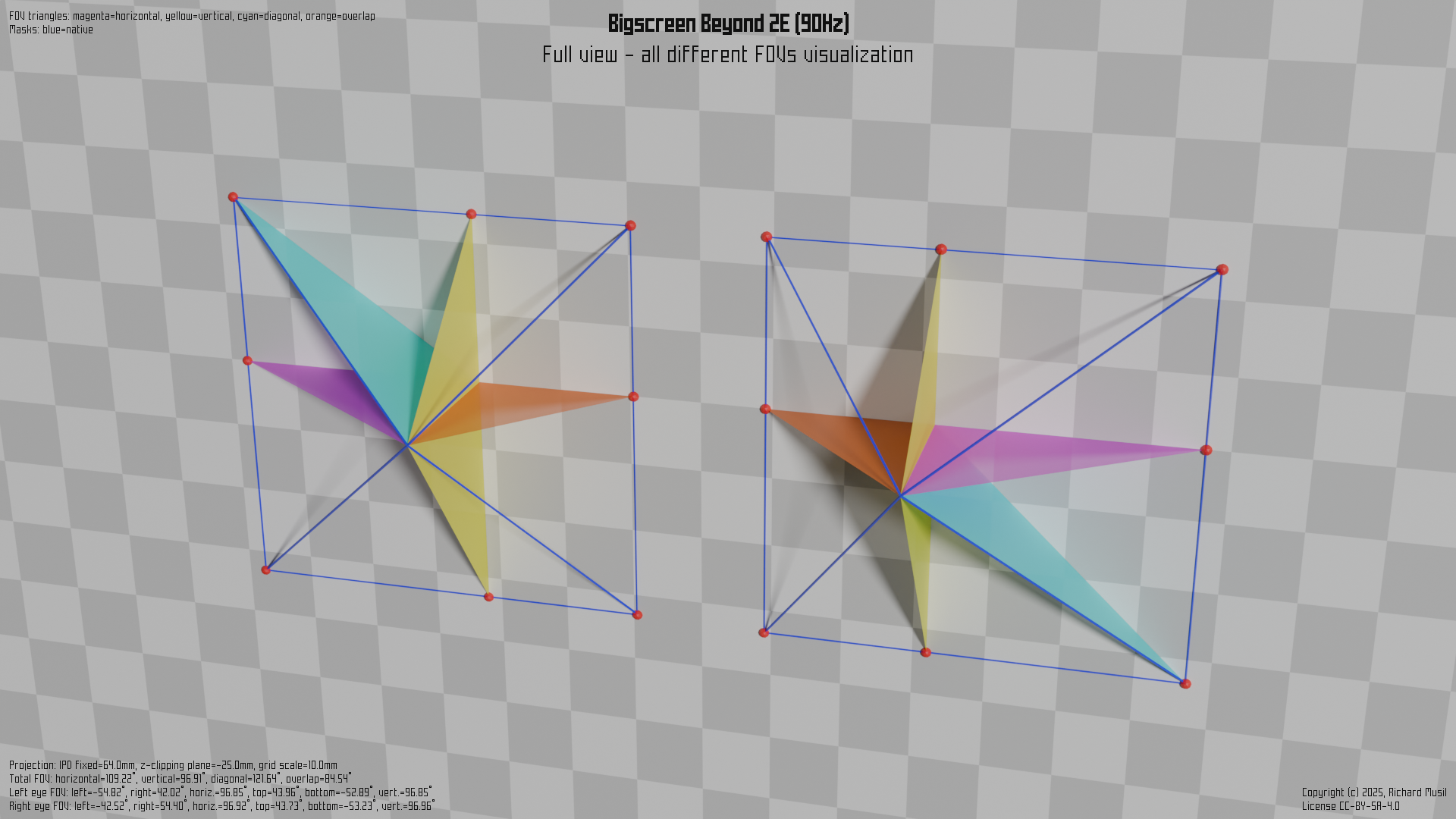Click the FOV triangles color legend line
The height and width of the screenshot is (819, 1456).
point(192,16)
